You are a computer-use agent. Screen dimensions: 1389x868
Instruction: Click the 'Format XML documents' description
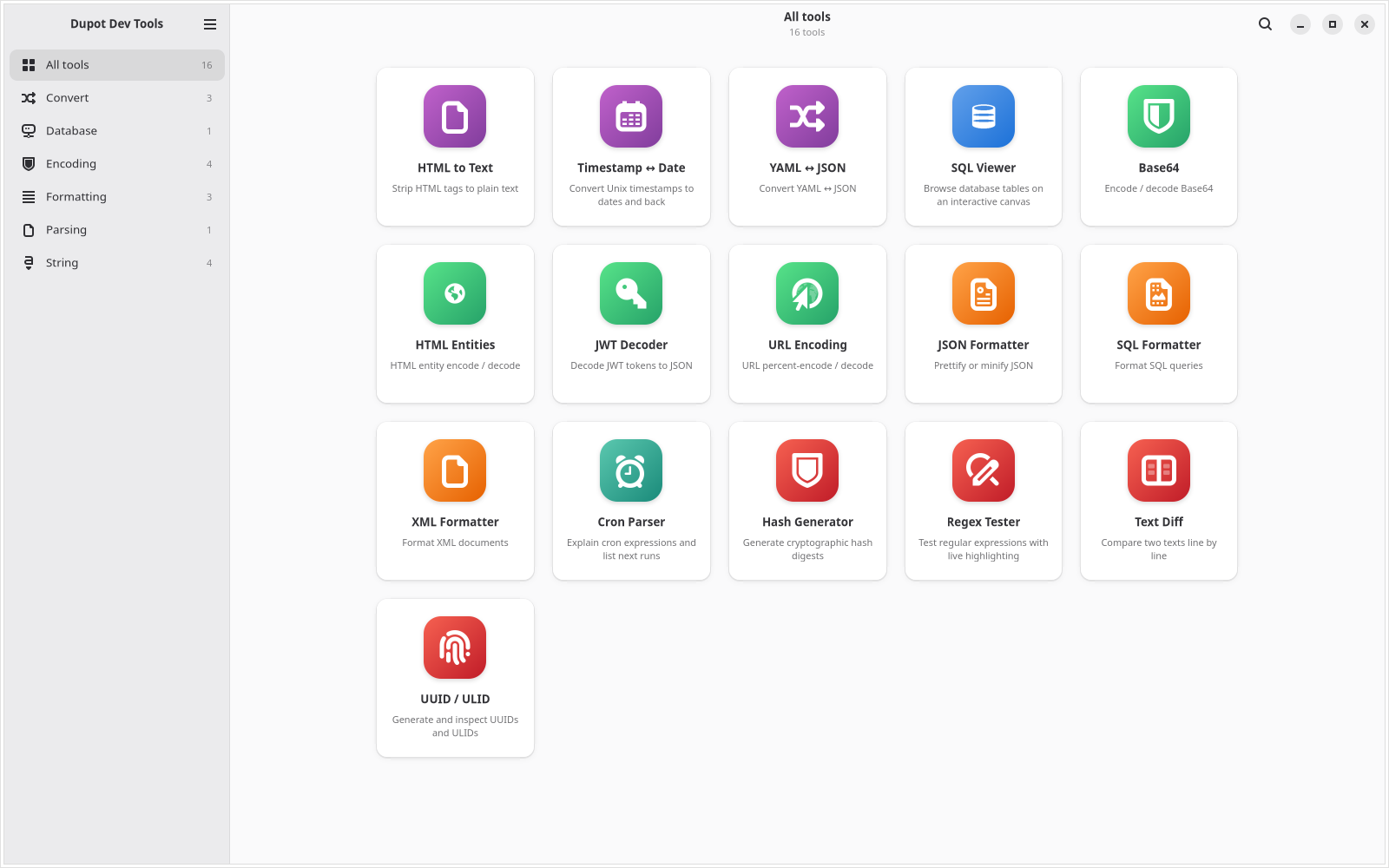point(455,542)
